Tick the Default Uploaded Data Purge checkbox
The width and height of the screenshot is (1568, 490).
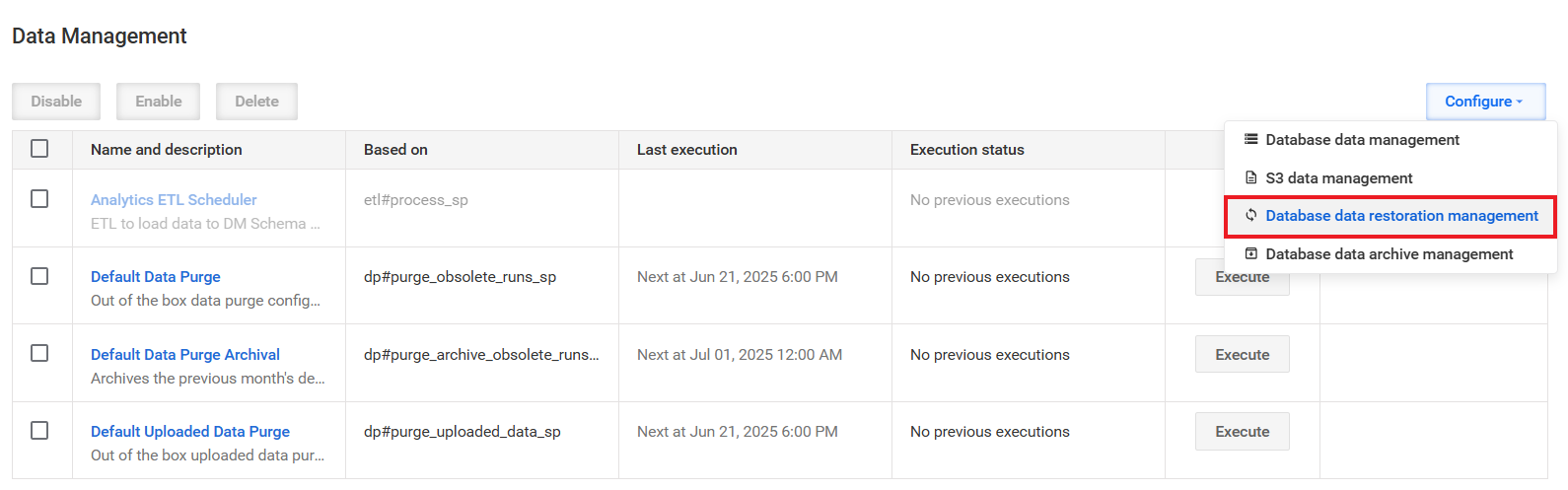click(x=39, y=431)
